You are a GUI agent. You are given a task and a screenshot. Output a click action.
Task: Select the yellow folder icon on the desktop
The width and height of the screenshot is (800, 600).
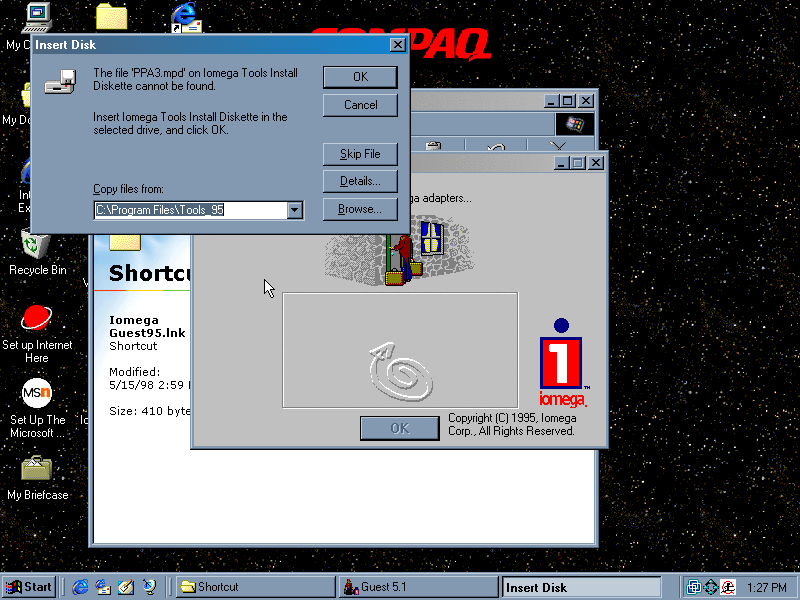(x=111, y=17)
